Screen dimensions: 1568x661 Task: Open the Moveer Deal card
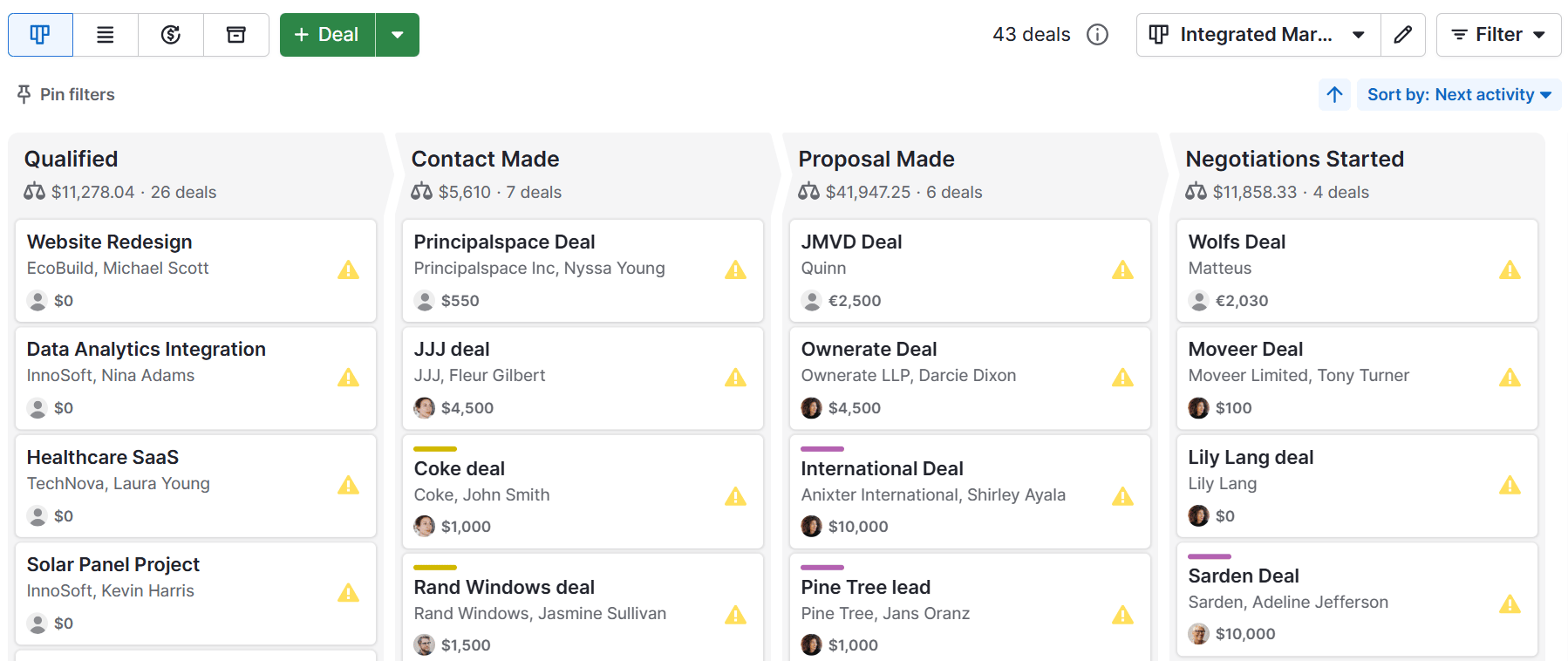1357,378
